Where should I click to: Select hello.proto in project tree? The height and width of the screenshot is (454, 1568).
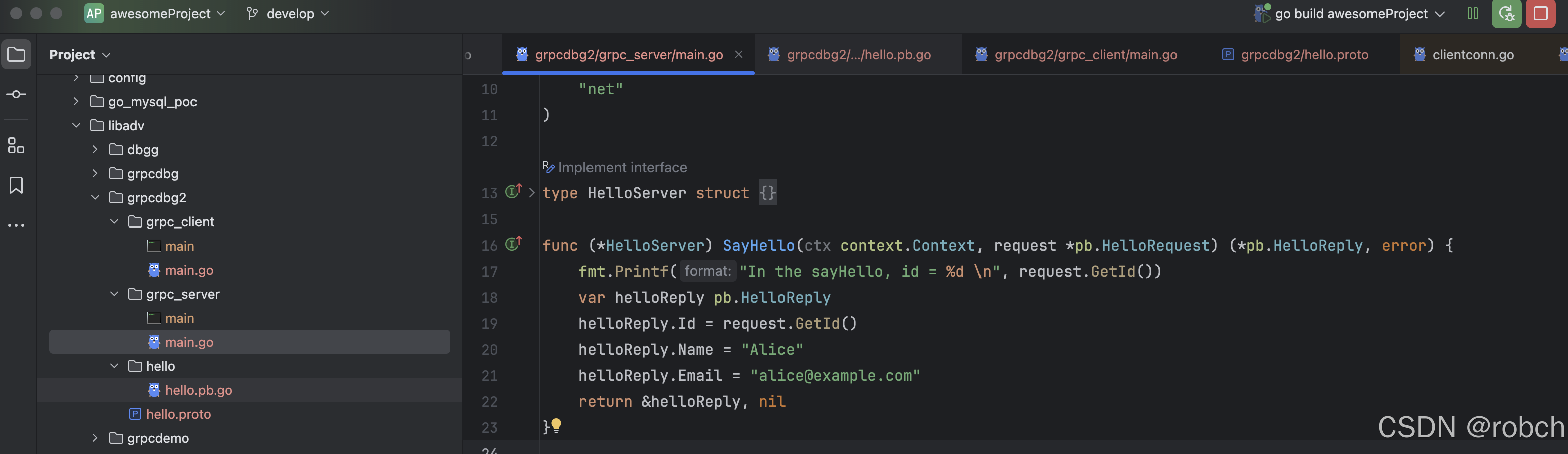pyautogui.click(x=178, y=414)
